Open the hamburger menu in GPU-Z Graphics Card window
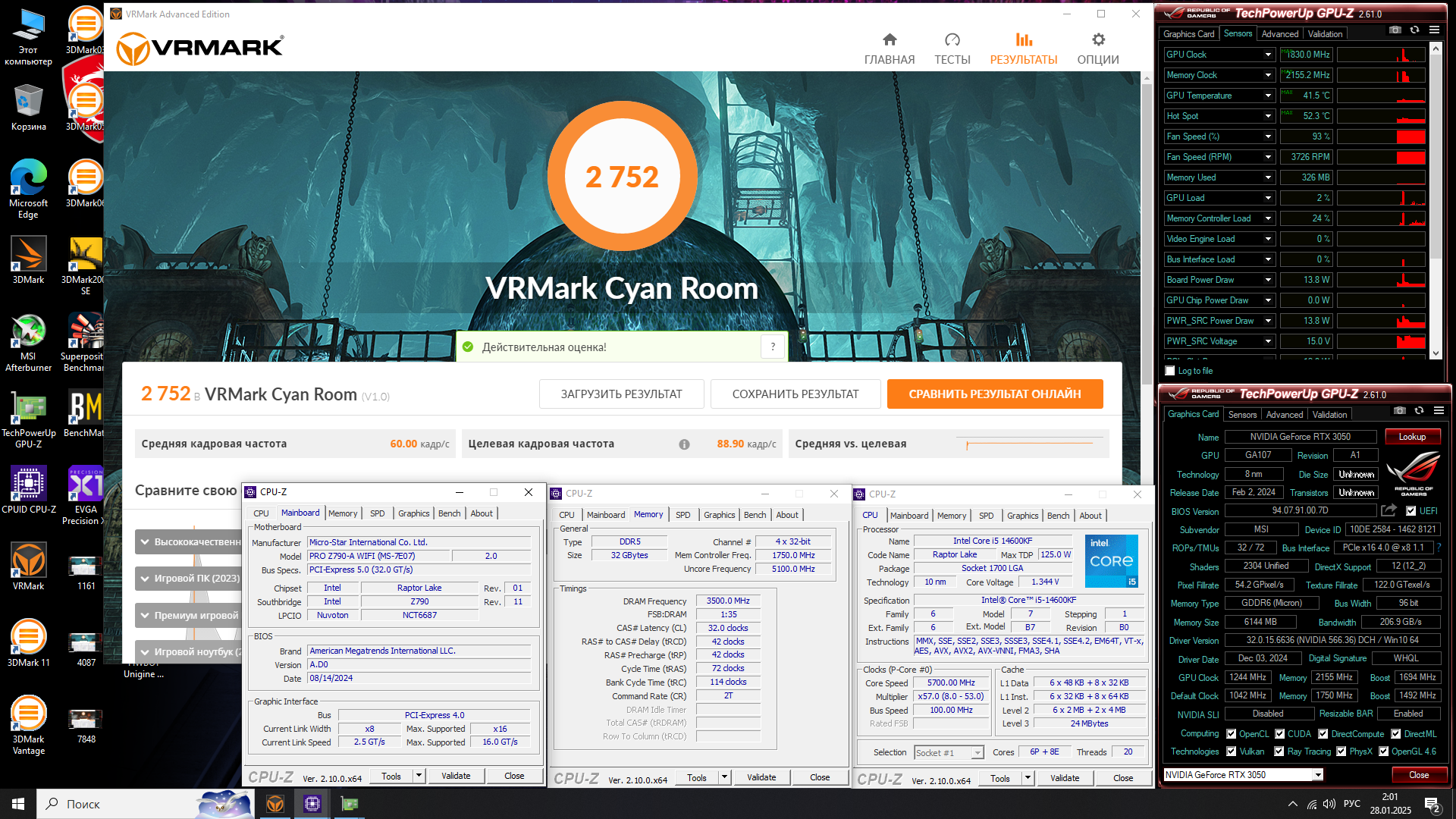1456x819 pixels. pos(1439,410)
